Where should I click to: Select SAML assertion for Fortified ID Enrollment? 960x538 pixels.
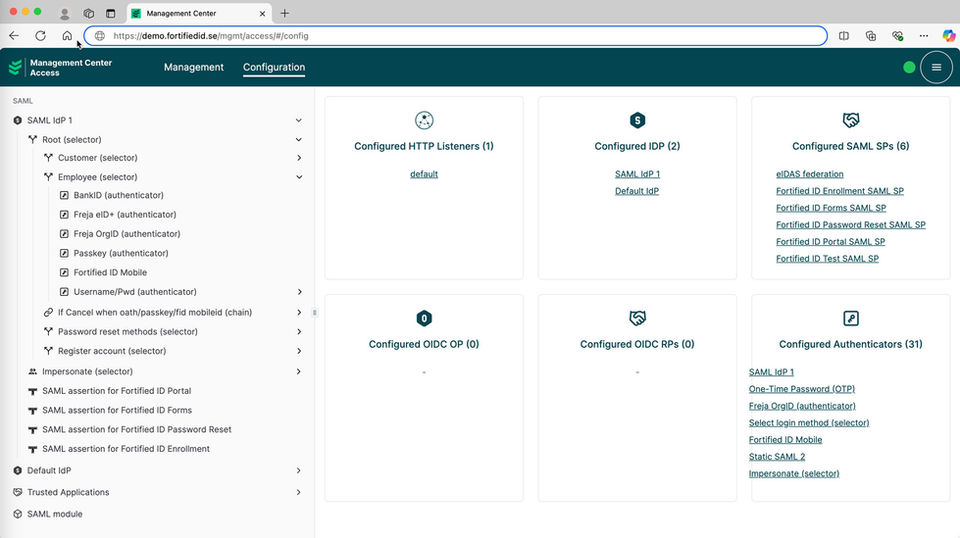coord(126,449)
